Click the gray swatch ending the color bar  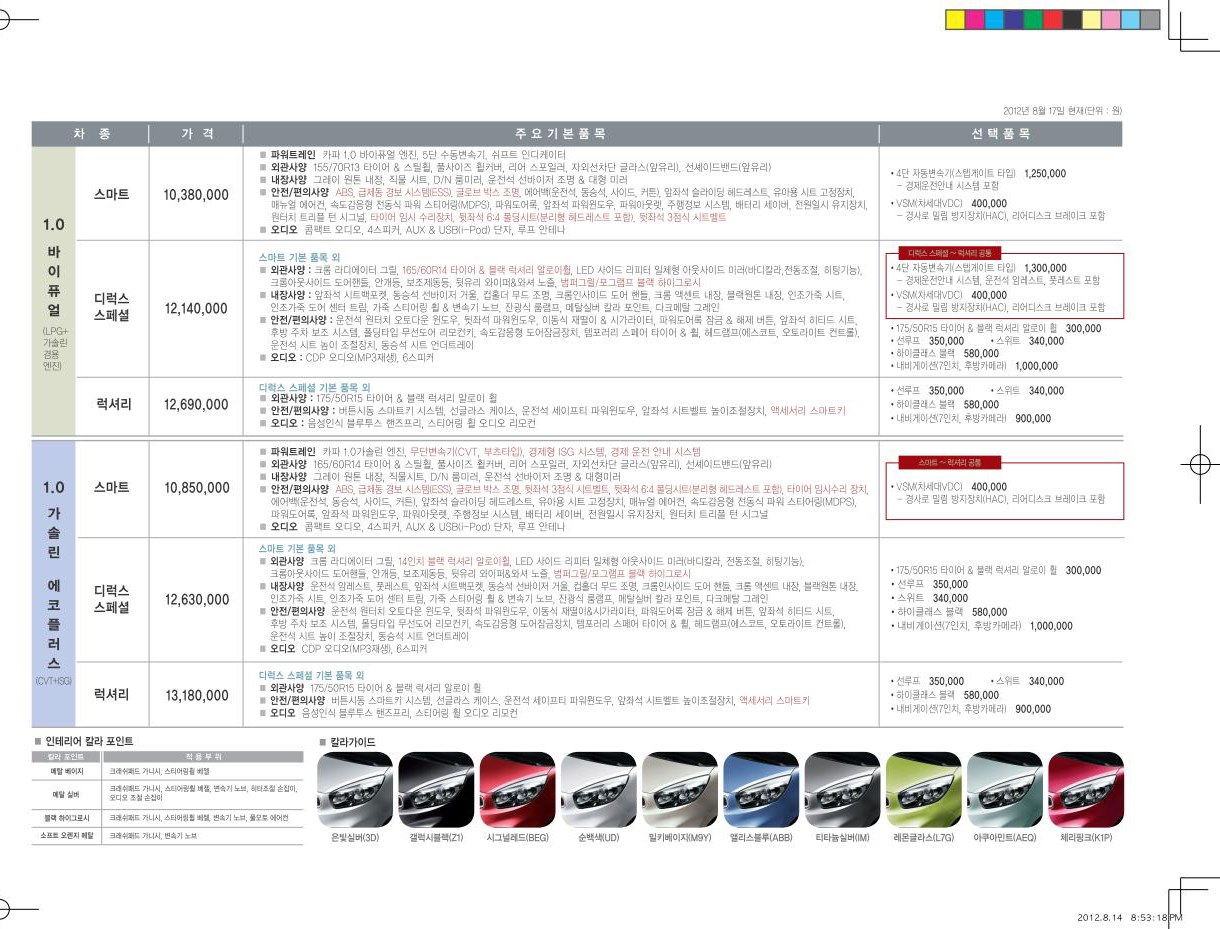click(1150, 19)
